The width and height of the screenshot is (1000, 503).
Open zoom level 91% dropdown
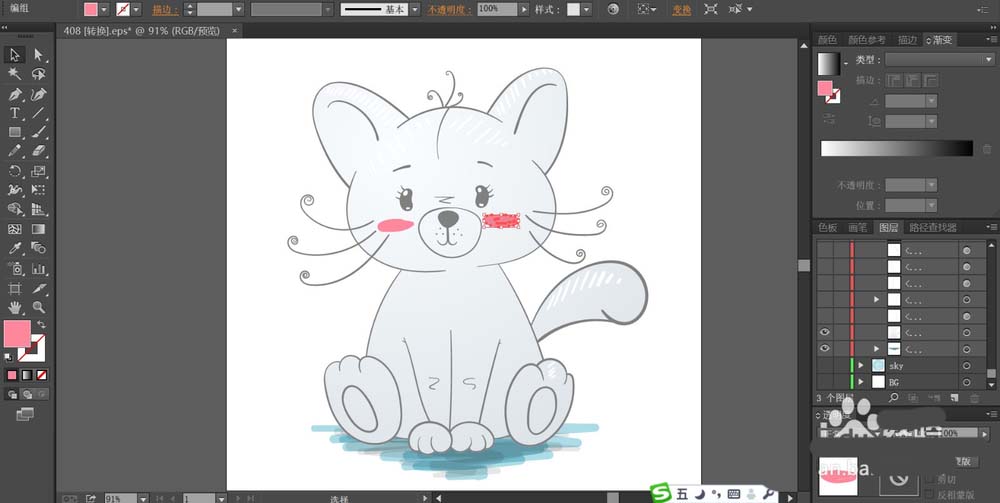[143, 499]
